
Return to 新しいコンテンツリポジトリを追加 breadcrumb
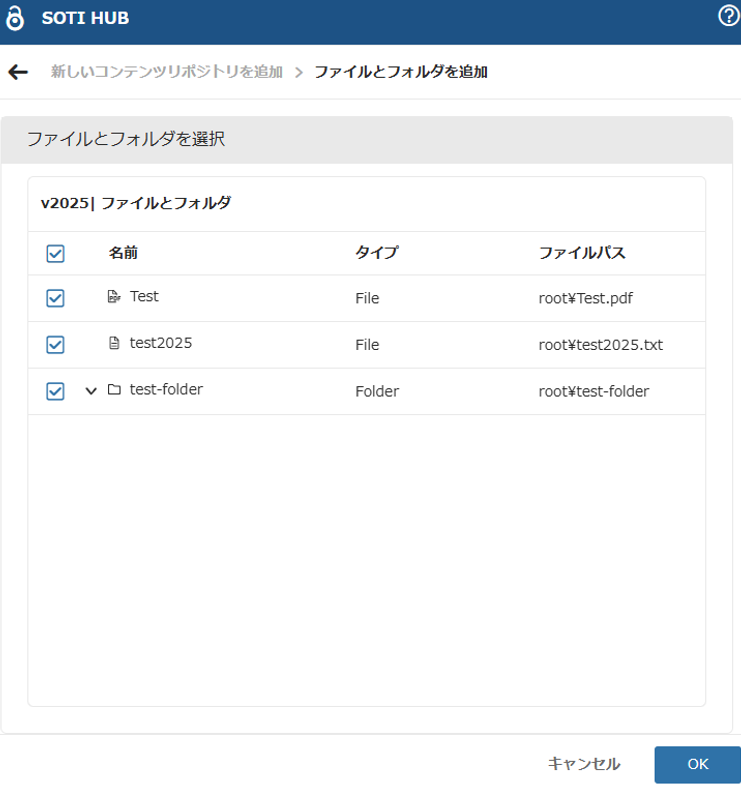[x=167, y=72]
